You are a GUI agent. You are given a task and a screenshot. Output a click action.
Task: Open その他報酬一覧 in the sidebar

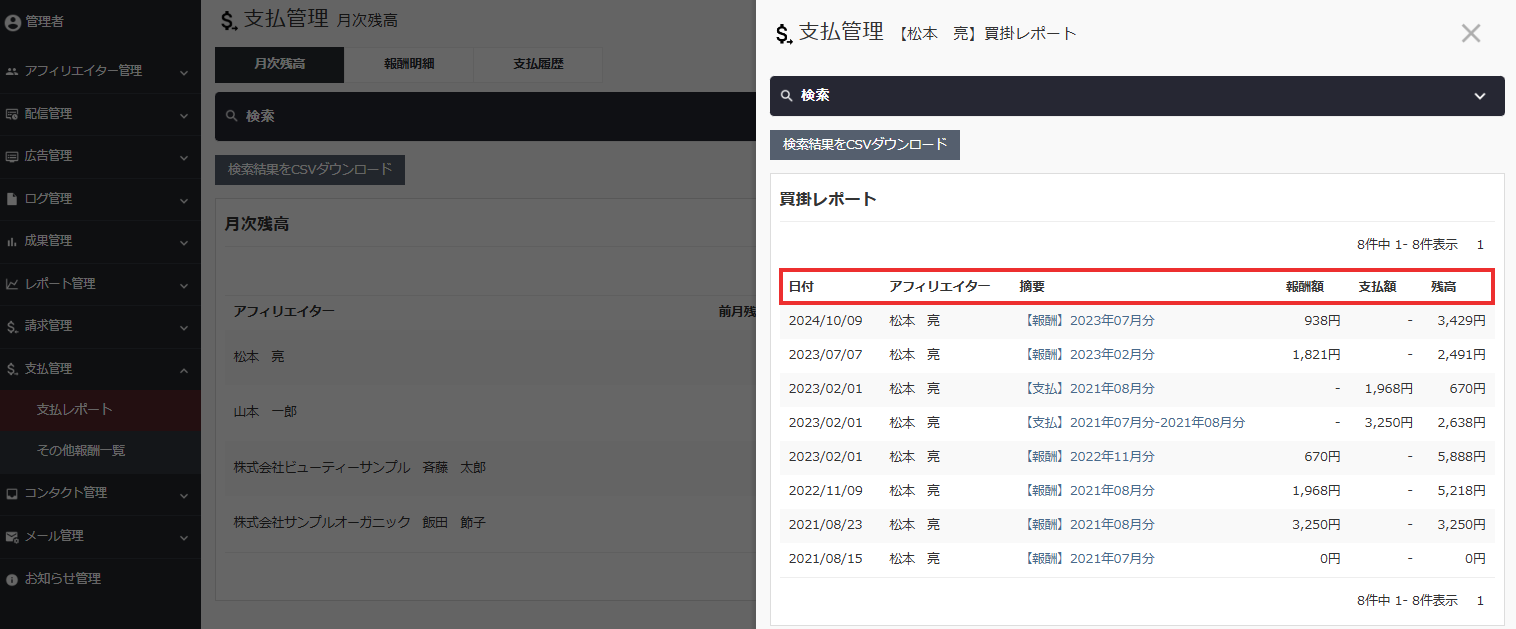pyautogui.click(x=81, y=451)
